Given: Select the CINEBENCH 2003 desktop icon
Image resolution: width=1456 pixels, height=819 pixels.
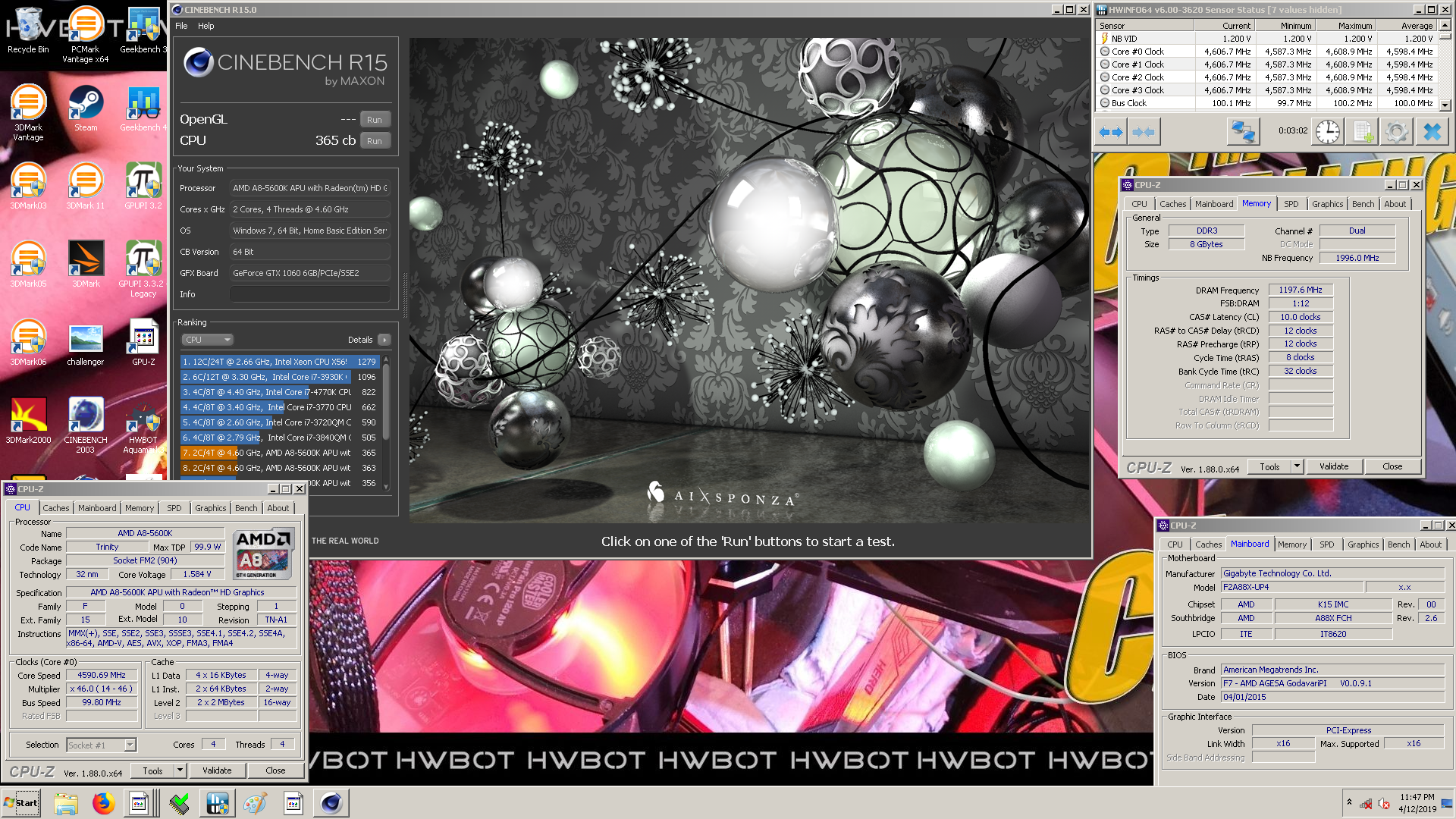Looking at the screenshot, I should point(86,425).
